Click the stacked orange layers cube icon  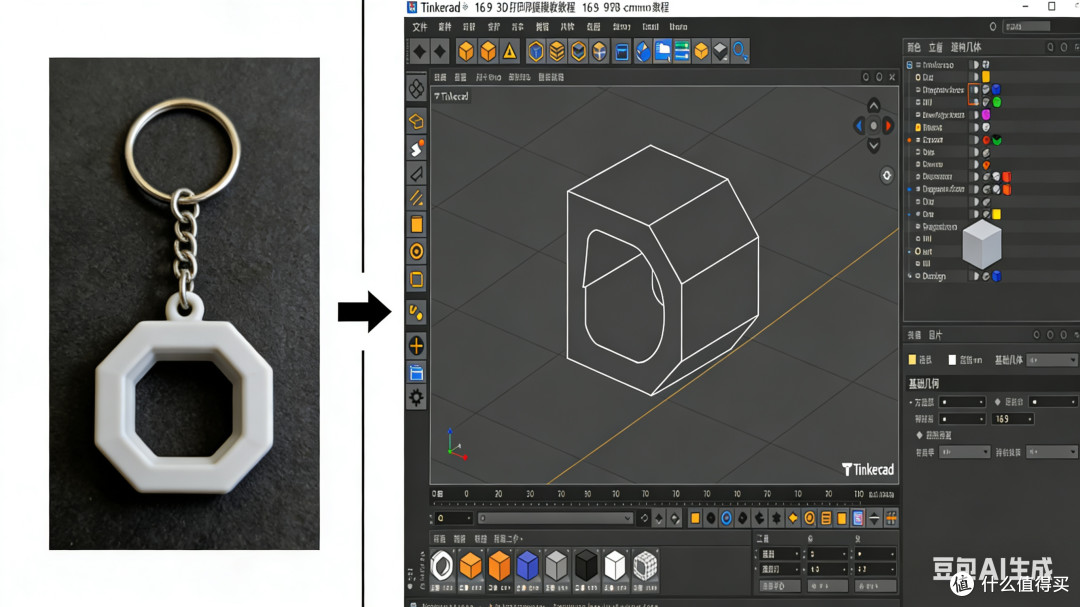point(557,51)
